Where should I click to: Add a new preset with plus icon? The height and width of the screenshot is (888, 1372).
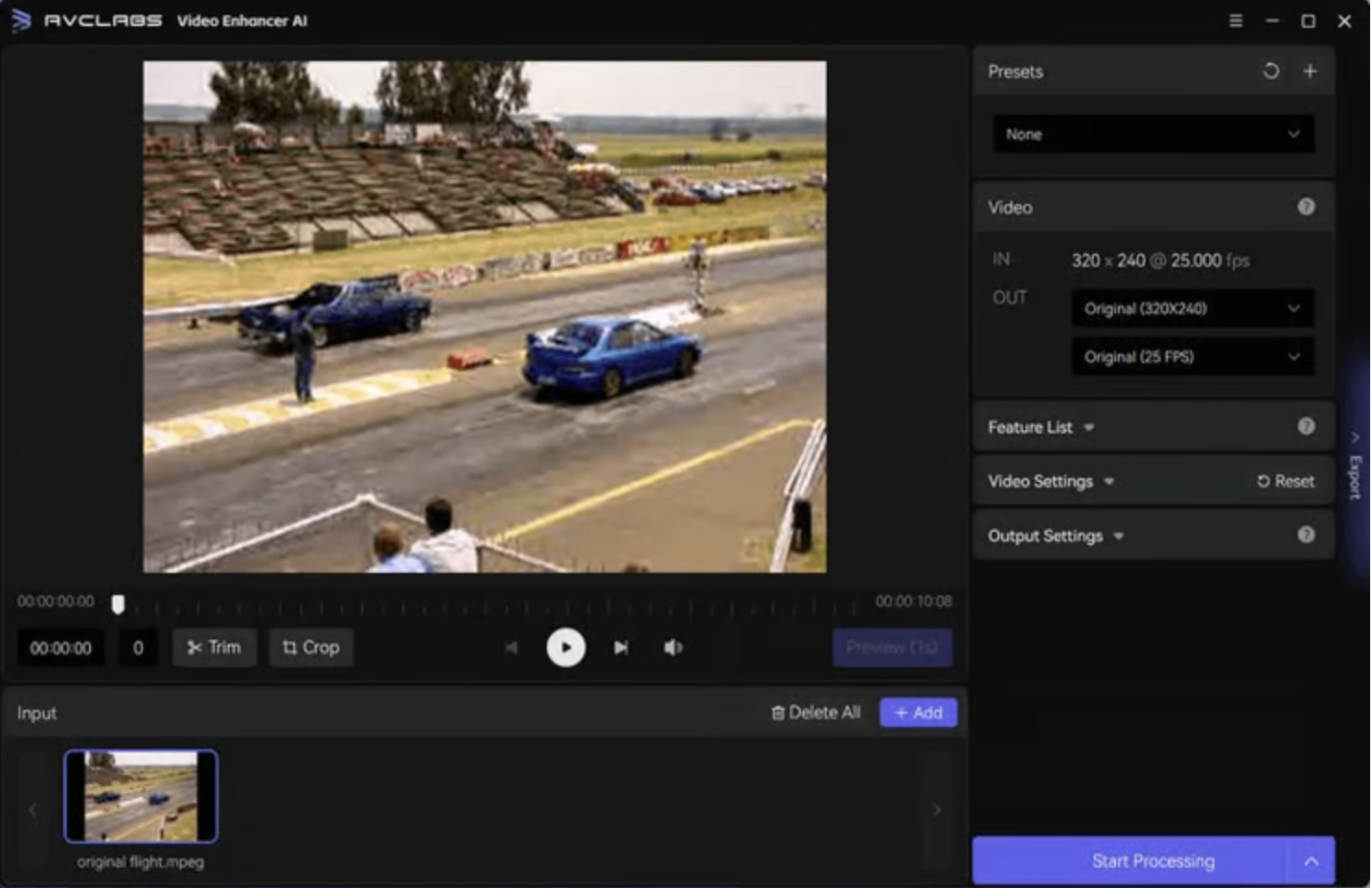tap(1309, 71)
